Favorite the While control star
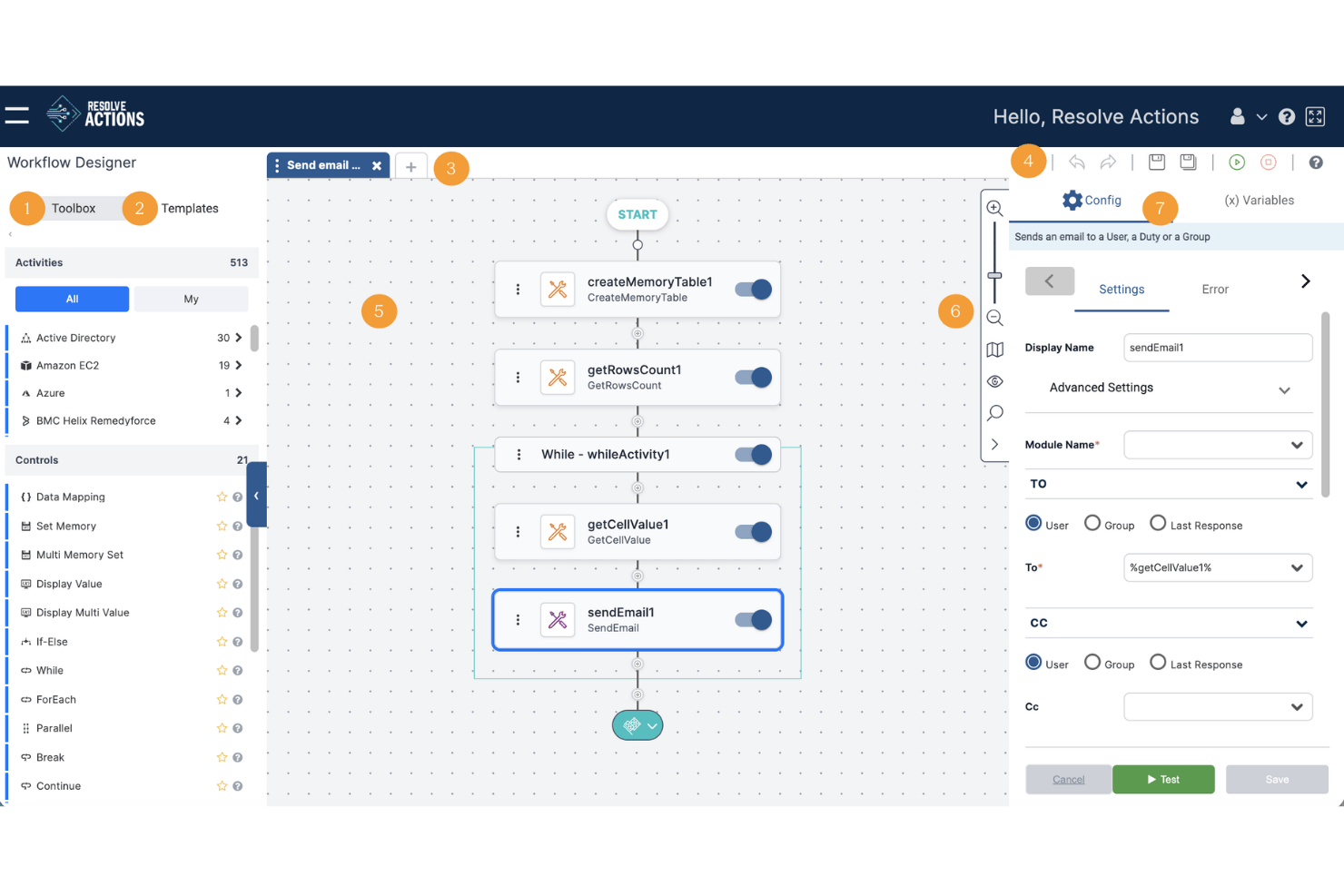This screenshot has width=1344, height=896. [x=222, y=670]
